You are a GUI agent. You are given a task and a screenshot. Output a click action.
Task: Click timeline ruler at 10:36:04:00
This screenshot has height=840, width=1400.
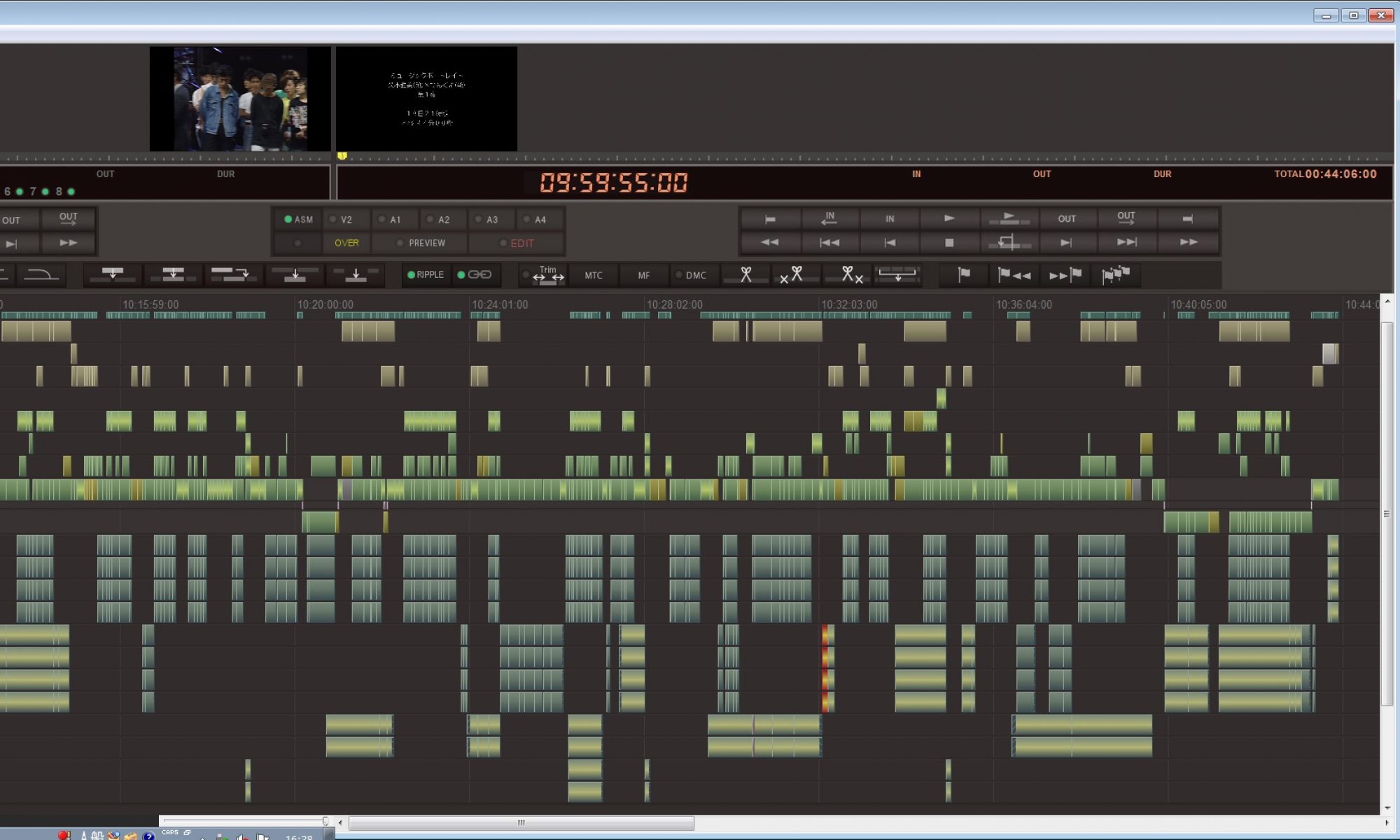tap(1023, 304)
